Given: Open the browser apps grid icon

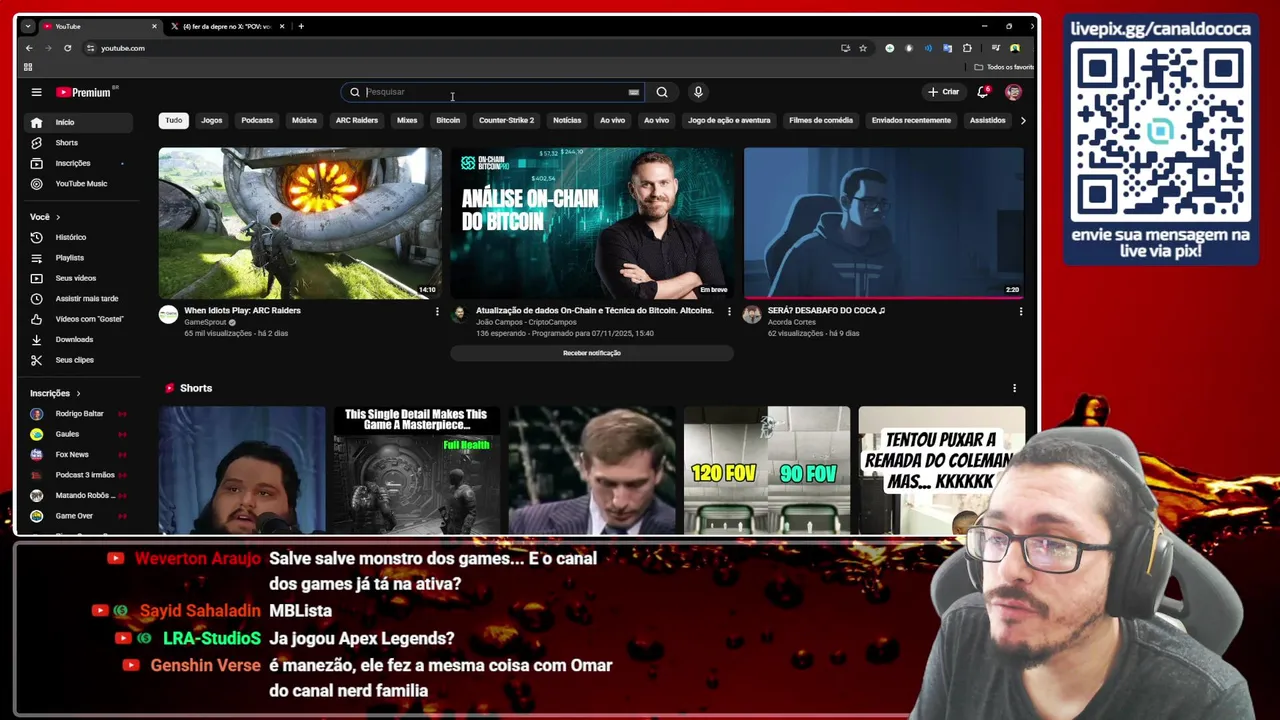Looking at the screenshot, I should point(28,67).
